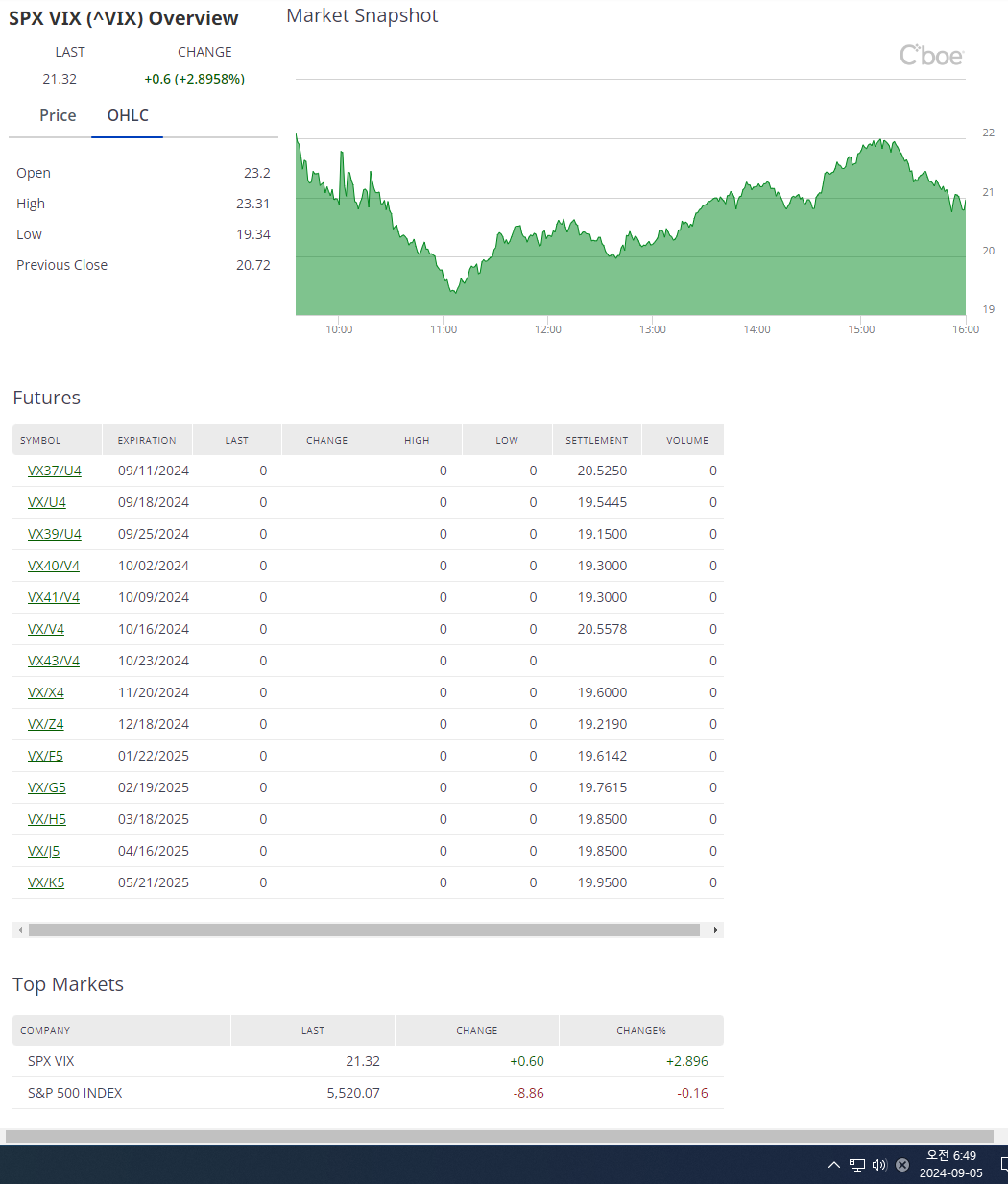Click the settlement value 19.7615
The width and height of the screenshot is (1008, 1184).
tap(602, 787)
